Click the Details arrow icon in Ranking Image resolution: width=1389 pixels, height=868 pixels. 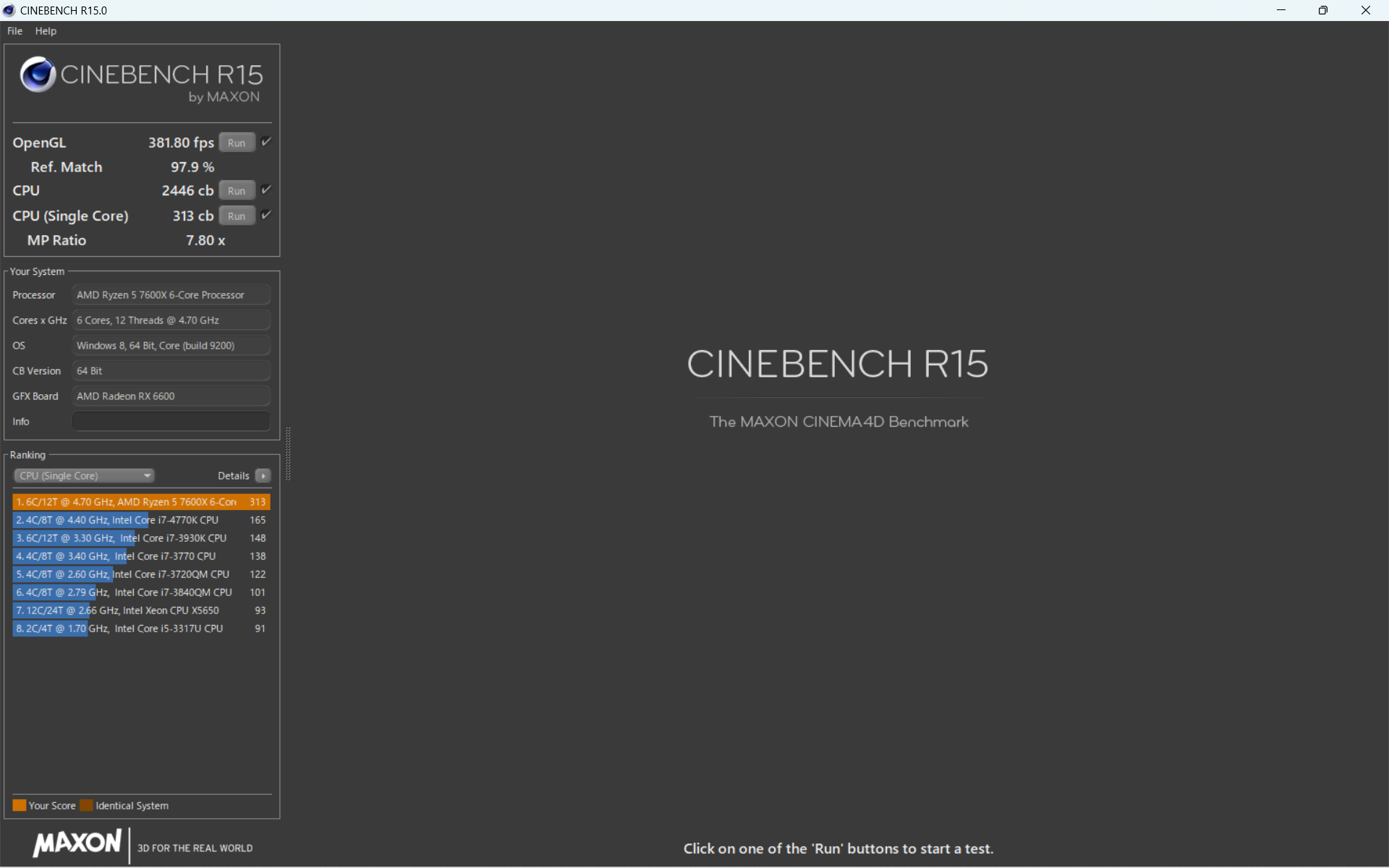pos(263,476)
